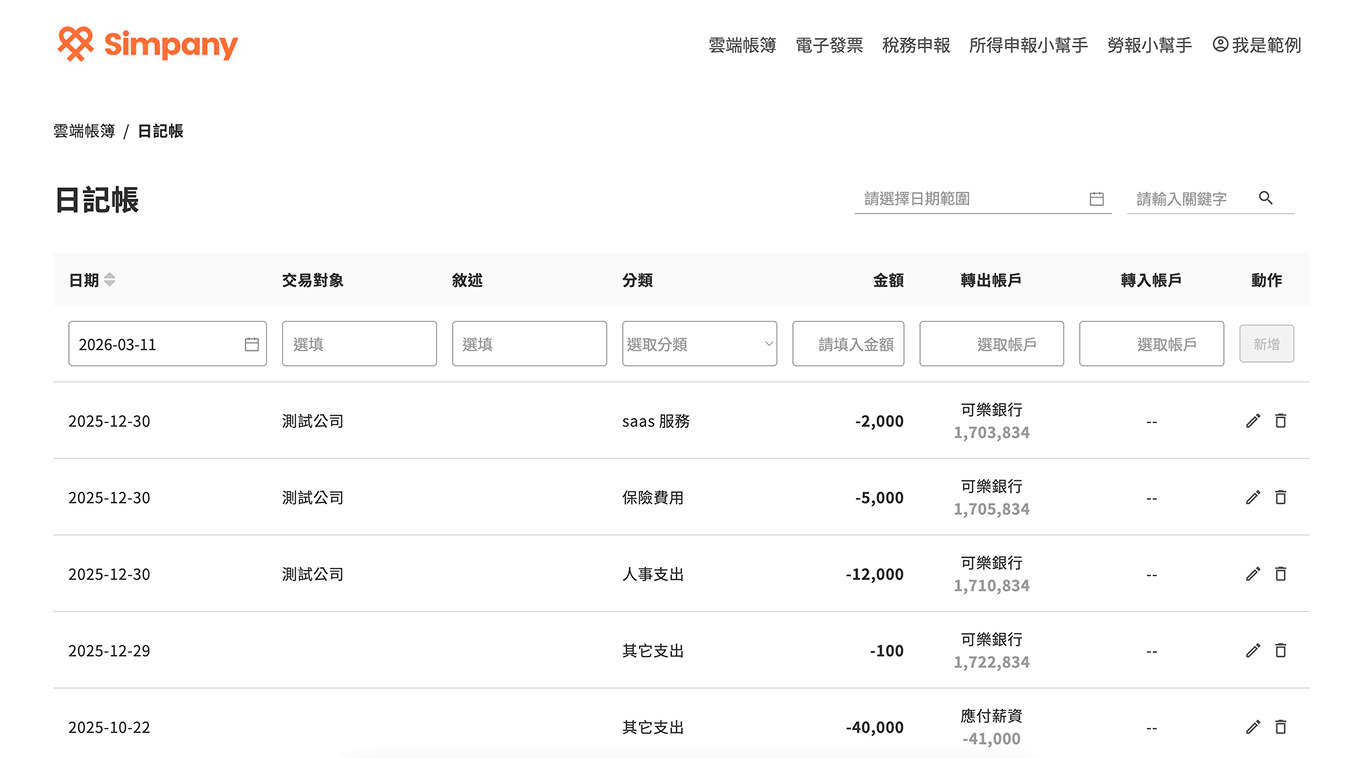Image resolution: width=1360 pixels, height=758 pixels.
Task: Delete the -40,000 其它支出 entry
Action: click(1281, 727)
